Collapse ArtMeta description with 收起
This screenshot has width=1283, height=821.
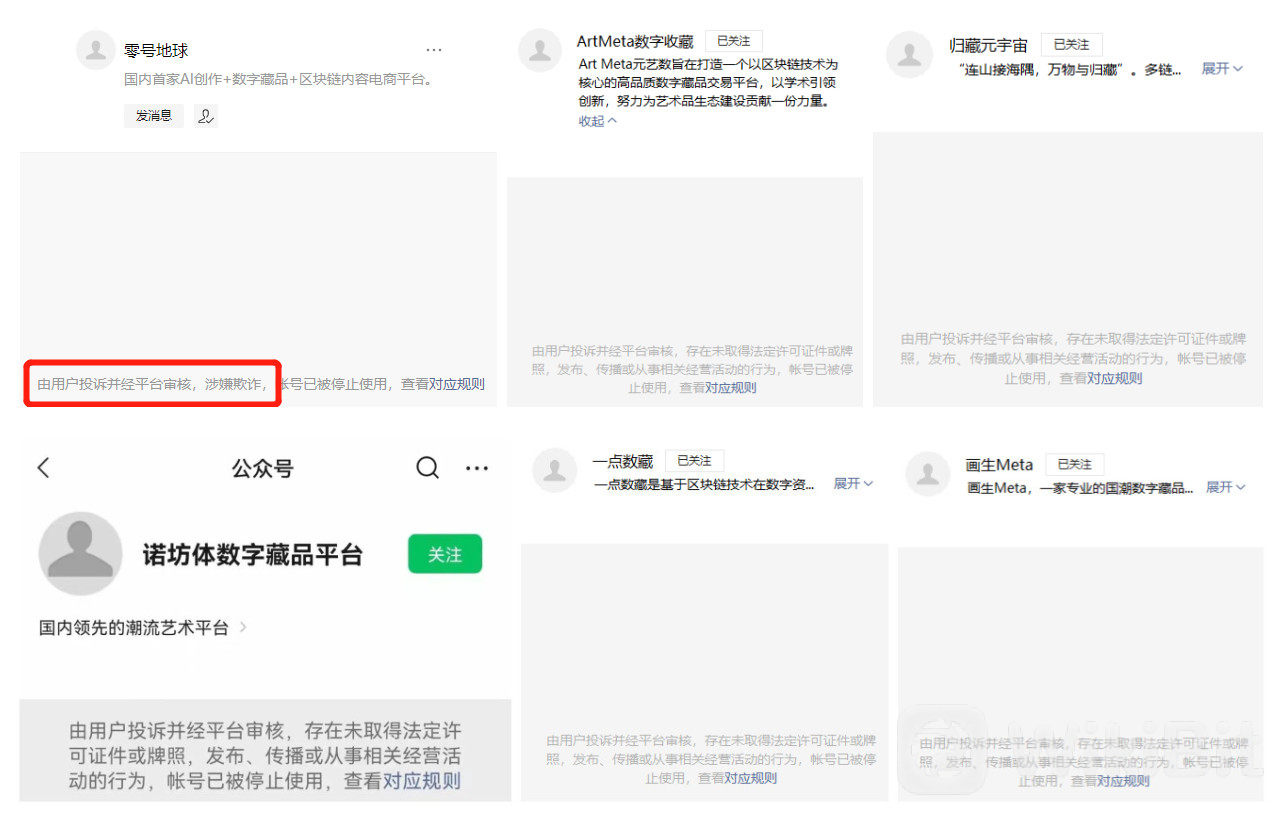click(x=597, y=121)
